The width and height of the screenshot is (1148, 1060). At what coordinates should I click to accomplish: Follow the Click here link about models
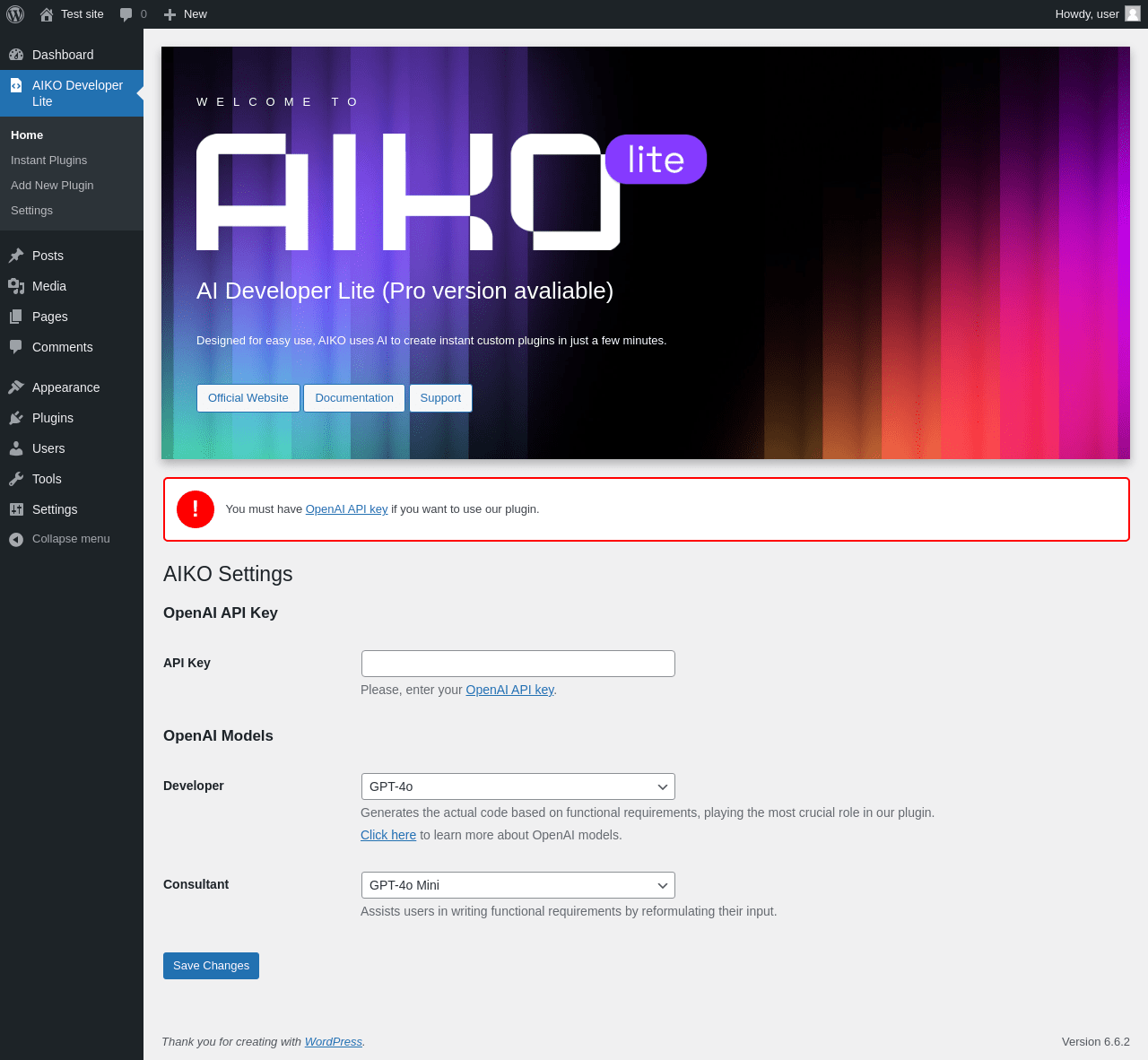388,835
